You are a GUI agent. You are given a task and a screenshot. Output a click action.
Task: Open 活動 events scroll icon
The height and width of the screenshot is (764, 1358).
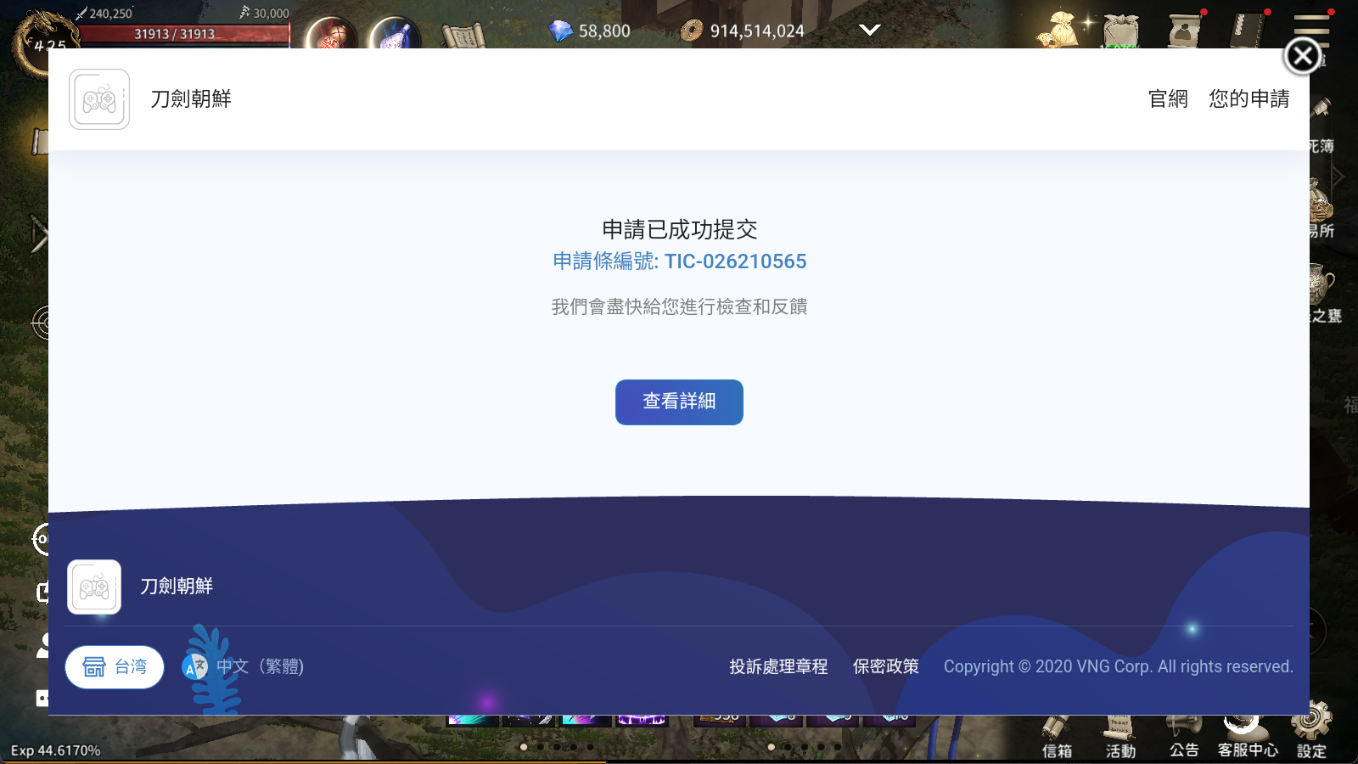(1120, 733)
